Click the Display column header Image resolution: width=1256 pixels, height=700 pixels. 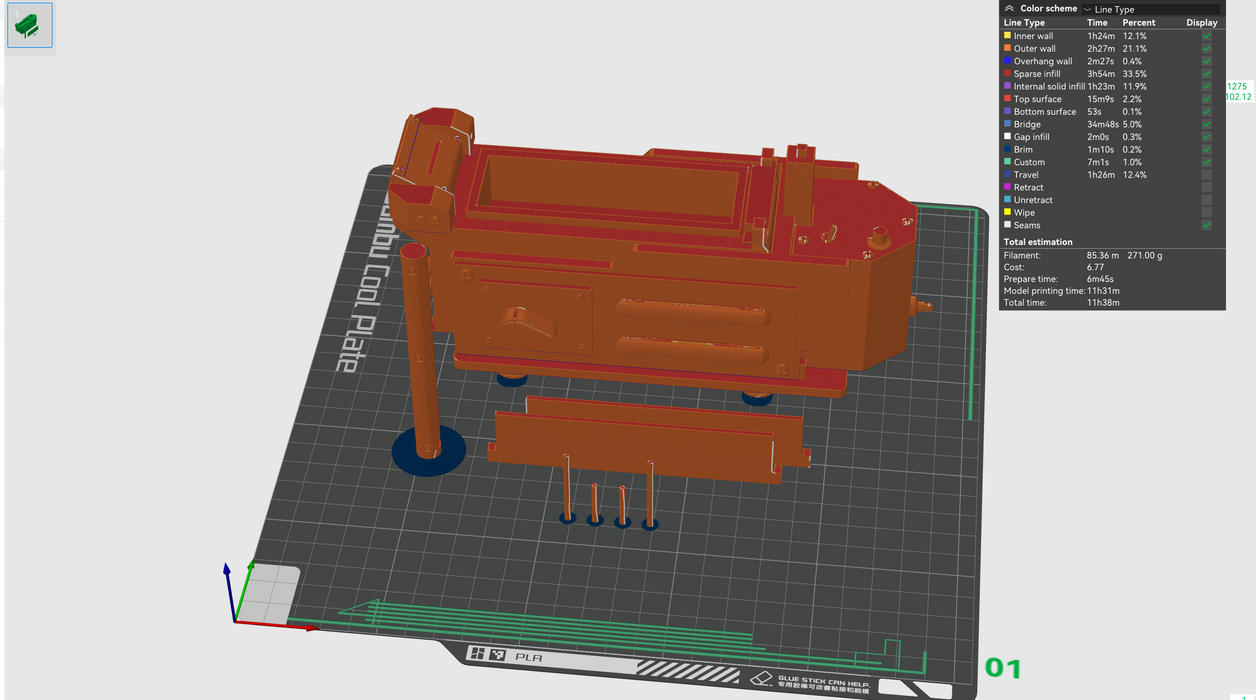(x=1201, y=22)
